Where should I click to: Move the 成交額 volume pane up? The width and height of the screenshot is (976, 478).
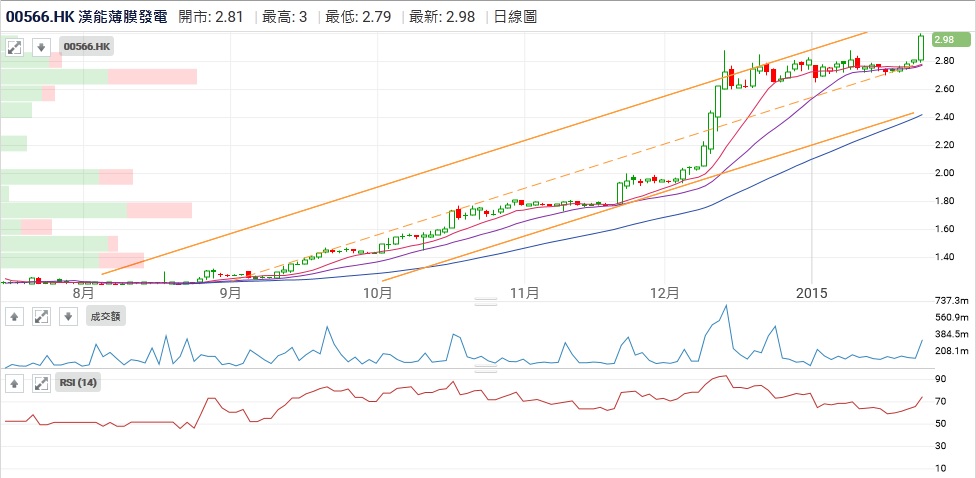click(x=15, y=317)
